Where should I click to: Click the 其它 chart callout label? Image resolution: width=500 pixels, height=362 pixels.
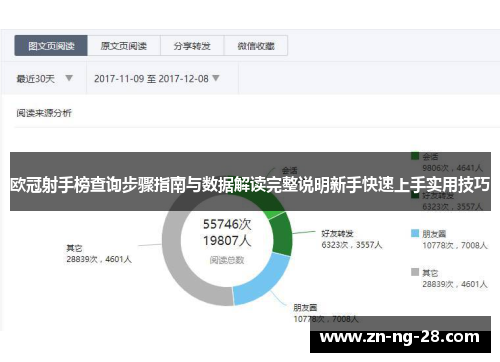[74, 248]
